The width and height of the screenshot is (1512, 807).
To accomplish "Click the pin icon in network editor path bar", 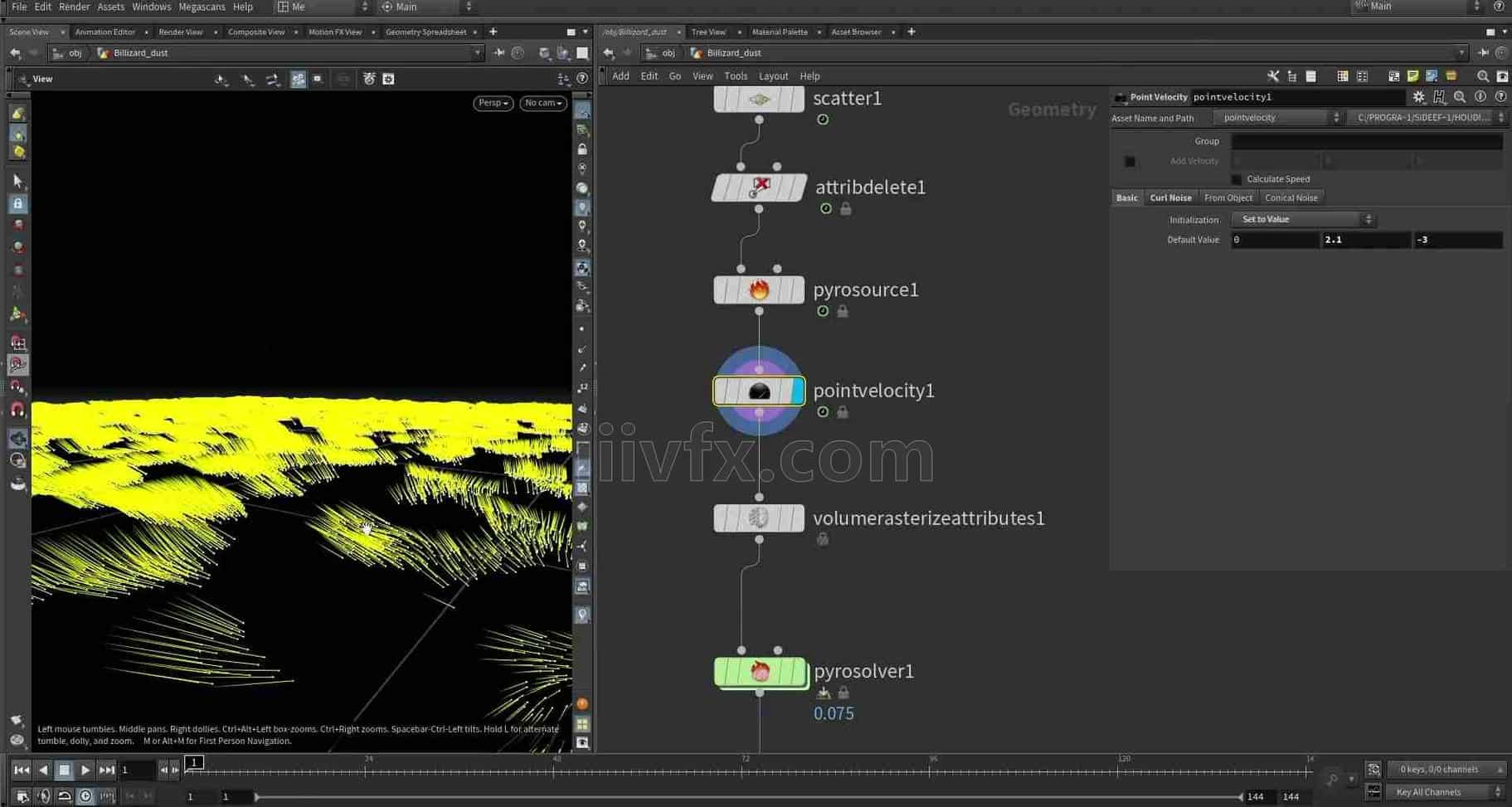I will pyautogui.click(x=1483, y=53).
